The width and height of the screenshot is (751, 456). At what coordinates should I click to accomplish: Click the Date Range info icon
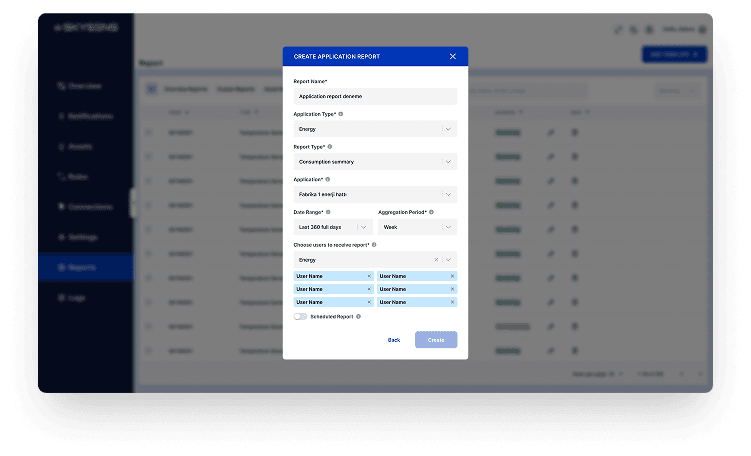[328, 212]
